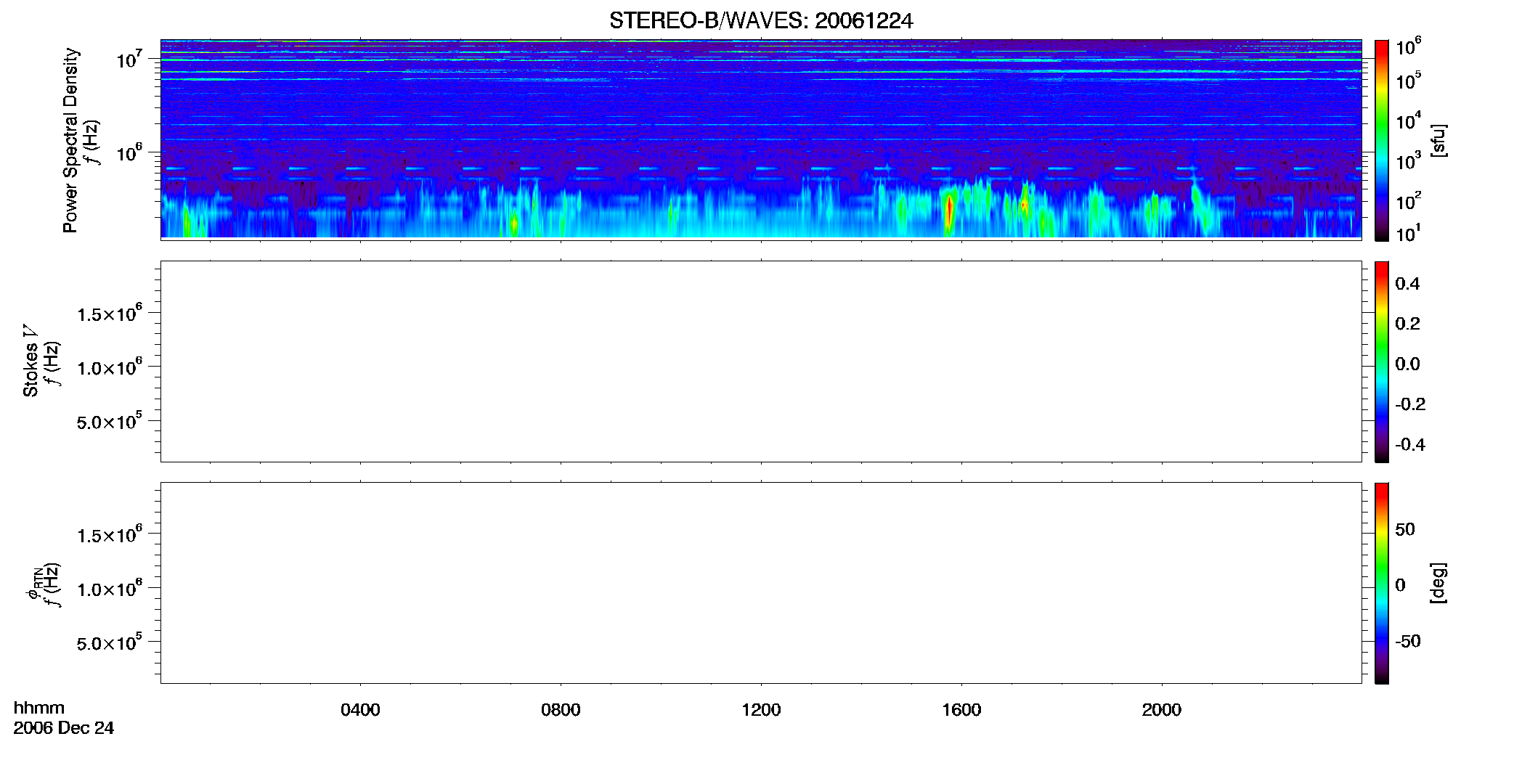Click the hhmm axis label

(x=39, y=708)
